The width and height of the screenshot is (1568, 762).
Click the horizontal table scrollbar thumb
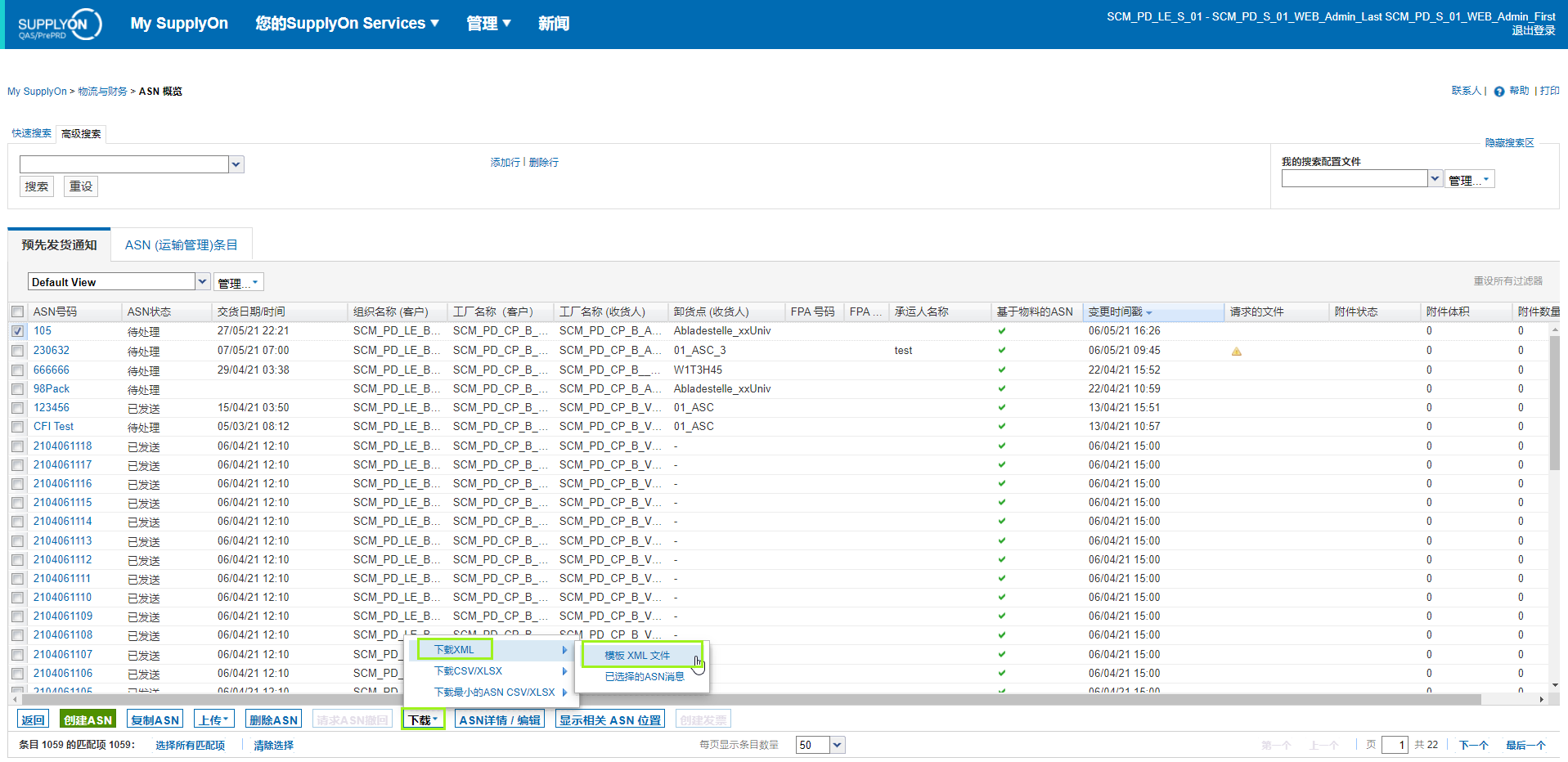pyautogui.click(x=750, y=700)
